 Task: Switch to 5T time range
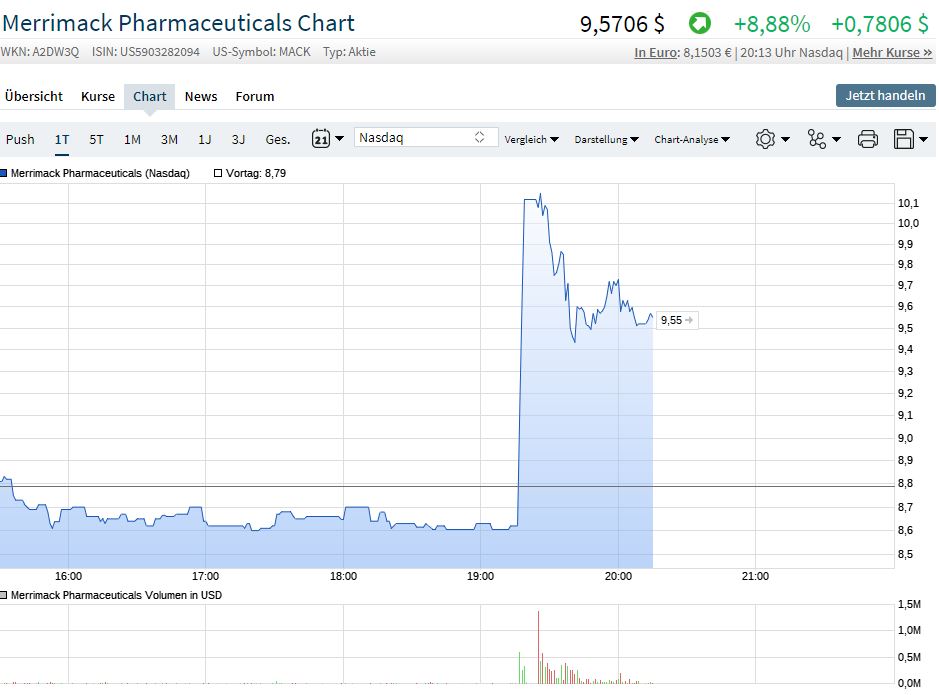click(x=96, y=139)
